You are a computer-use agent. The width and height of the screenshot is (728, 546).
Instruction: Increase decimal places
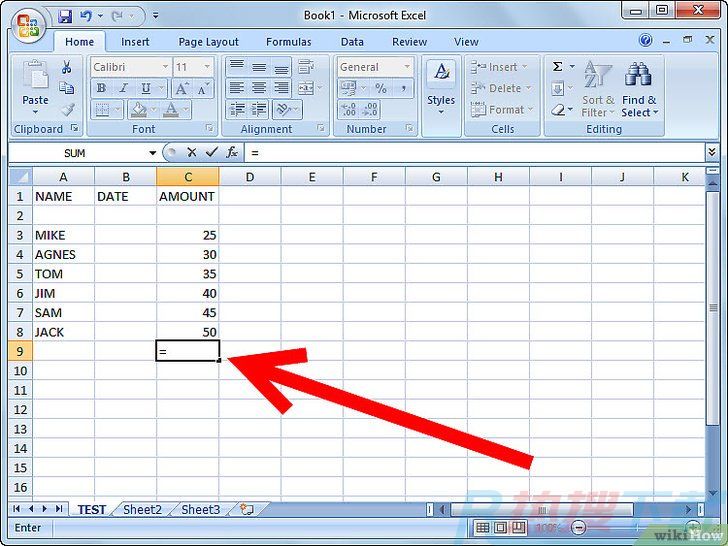tap(348, 110)
